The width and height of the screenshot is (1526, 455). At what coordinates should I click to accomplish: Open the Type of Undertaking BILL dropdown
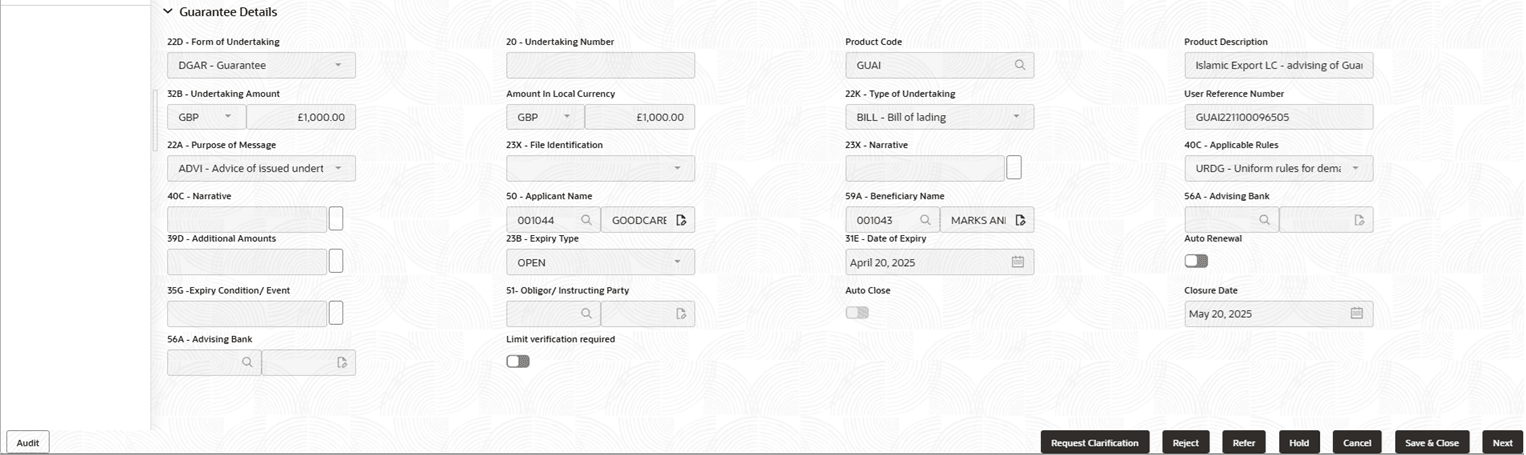coord(939,117)
